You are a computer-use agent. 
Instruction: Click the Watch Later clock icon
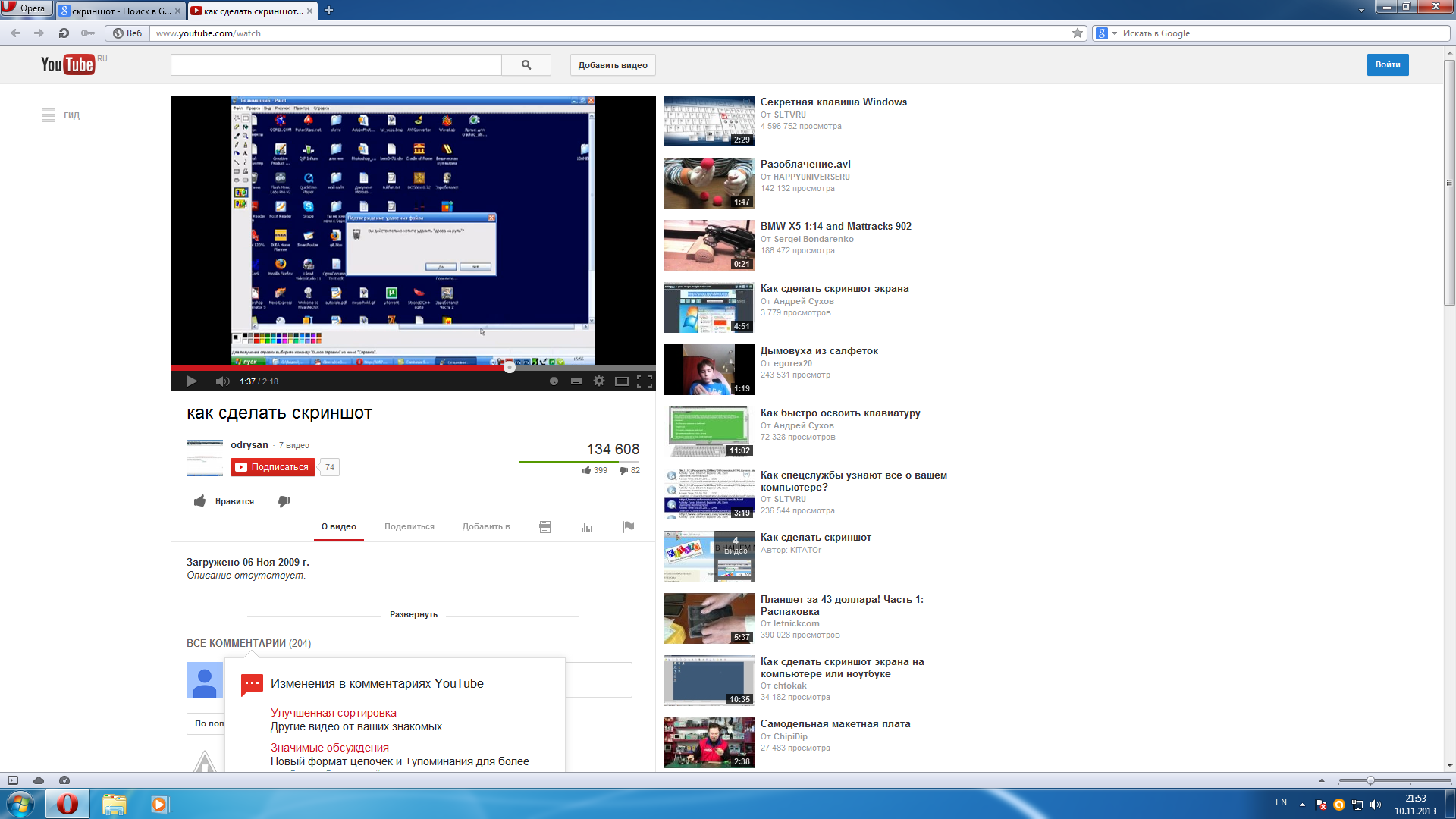coord(554,381)
